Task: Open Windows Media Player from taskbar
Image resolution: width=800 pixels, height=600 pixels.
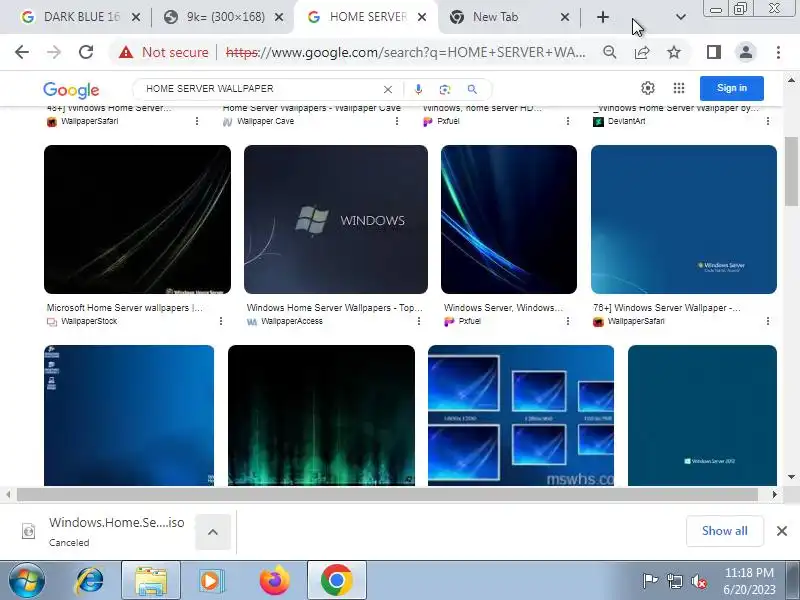Action: click(x=210, y=580)
